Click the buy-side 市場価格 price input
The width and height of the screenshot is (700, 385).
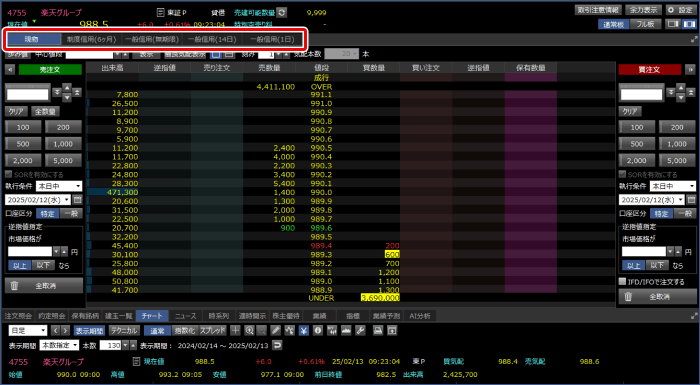(x=644, y=252)
